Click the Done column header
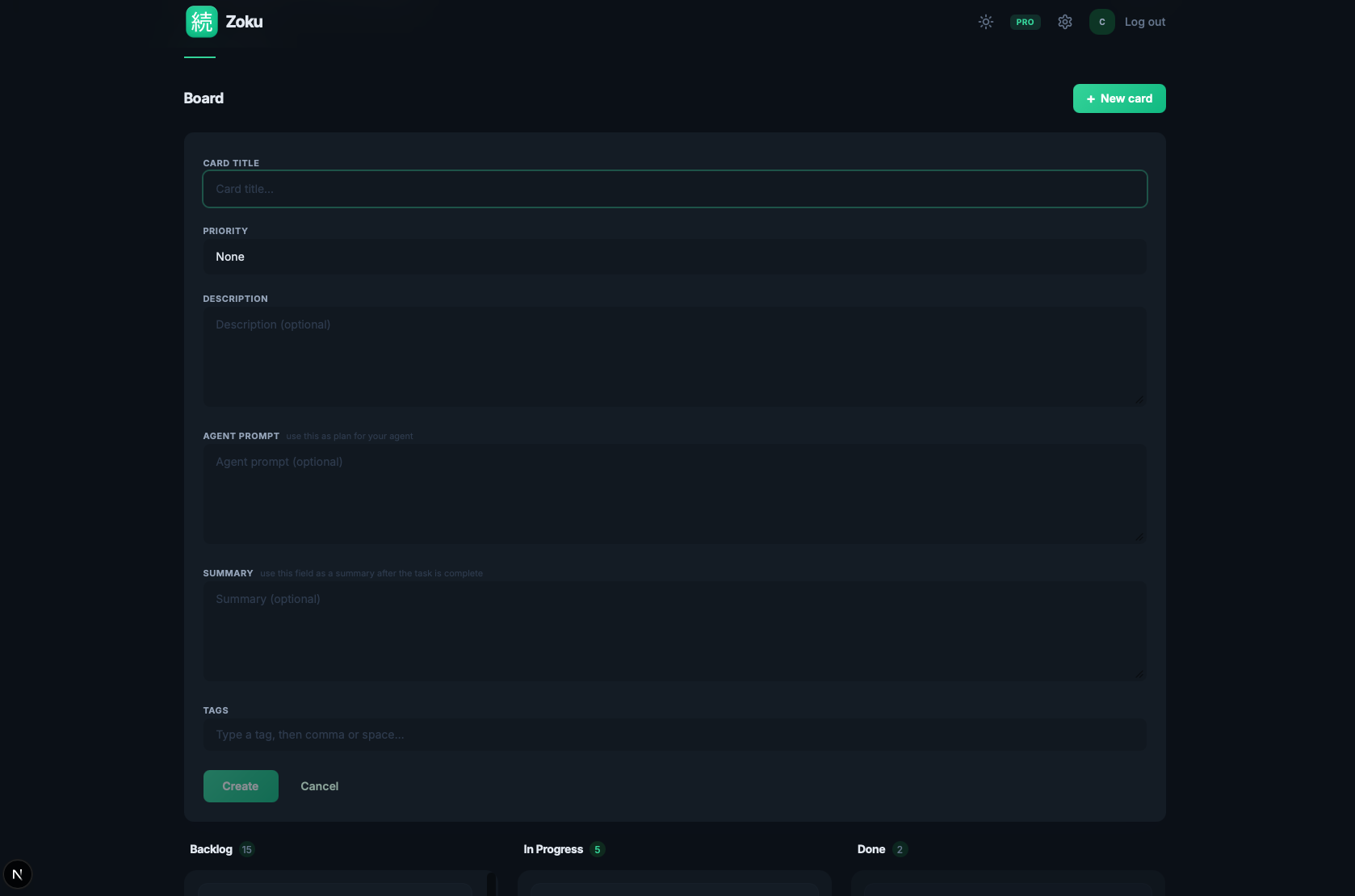Image resolution: width=1355 pixels, height=896 pixels. pyautogui.click(x=870, y=849)
